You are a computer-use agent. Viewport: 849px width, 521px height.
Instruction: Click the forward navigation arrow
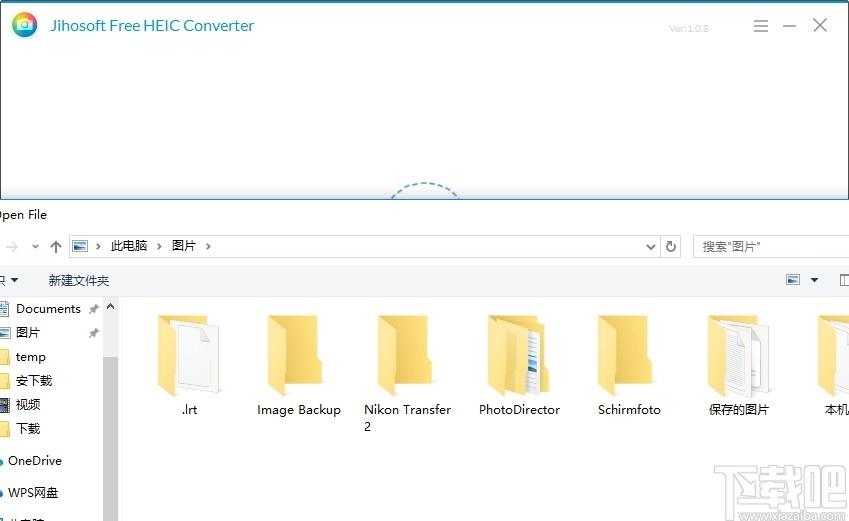click(x=12, y=247)
